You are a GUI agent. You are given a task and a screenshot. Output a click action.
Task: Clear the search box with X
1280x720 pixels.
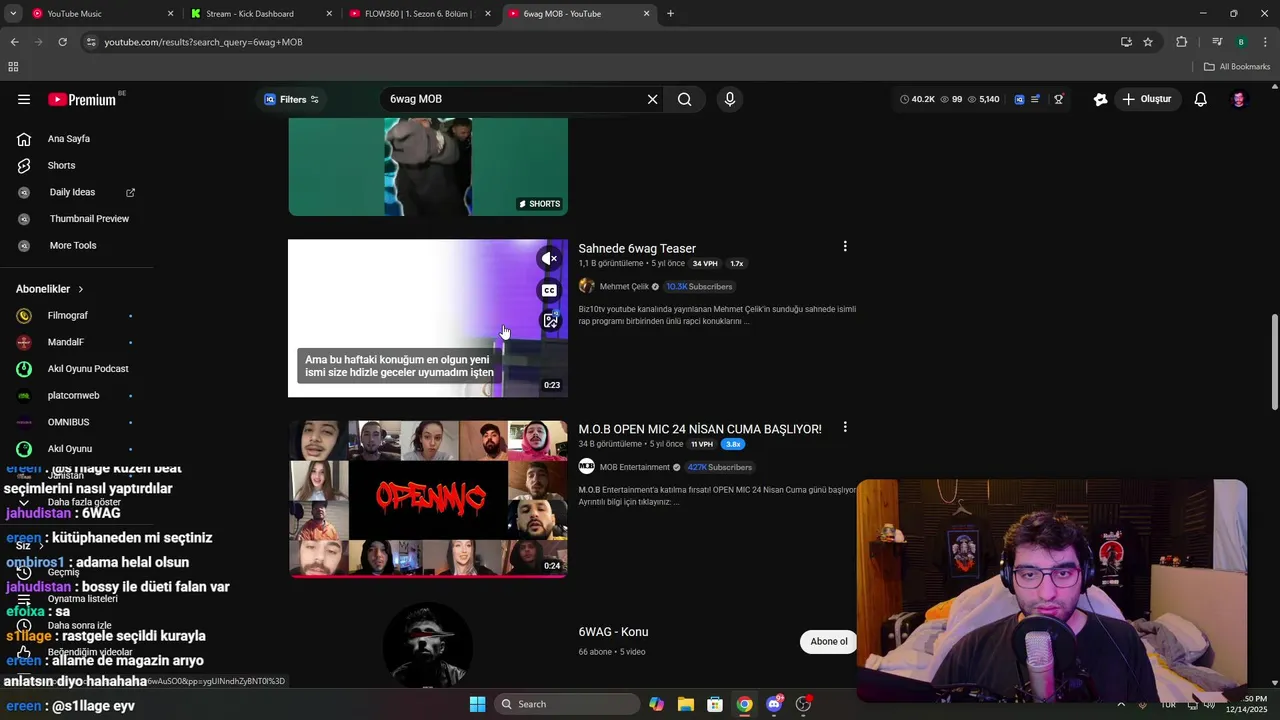point(652,99)
